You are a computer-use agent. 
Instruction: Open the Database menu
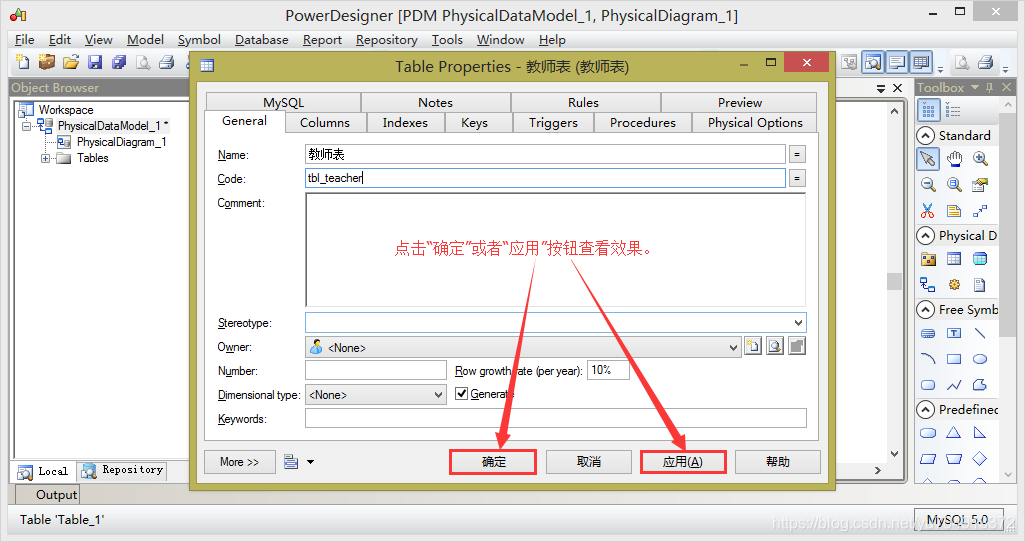pos(261,40)
